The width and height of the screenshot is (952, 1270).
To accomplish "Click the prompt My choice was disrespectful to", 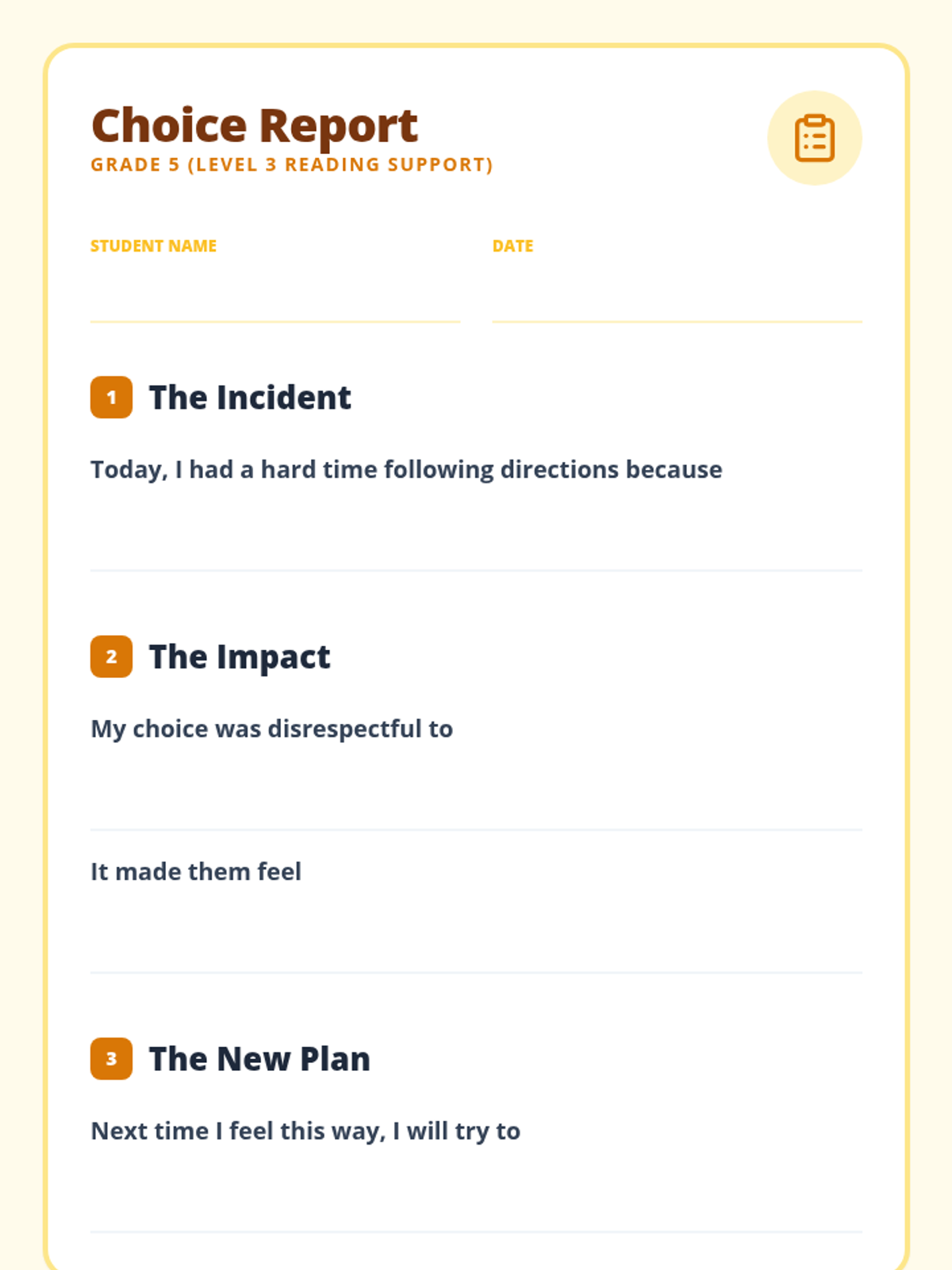I will click(x=271, y=729).
